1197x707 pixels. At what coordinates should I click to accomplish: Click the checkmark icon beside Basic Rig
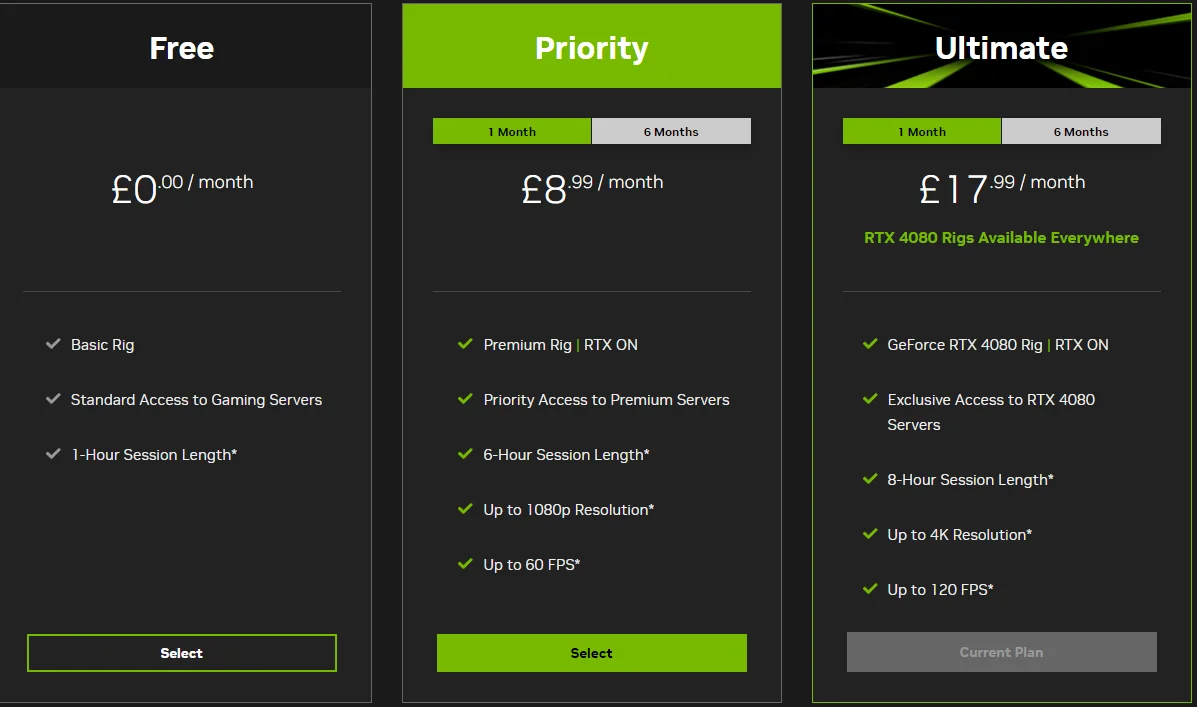tap(53, 344)
